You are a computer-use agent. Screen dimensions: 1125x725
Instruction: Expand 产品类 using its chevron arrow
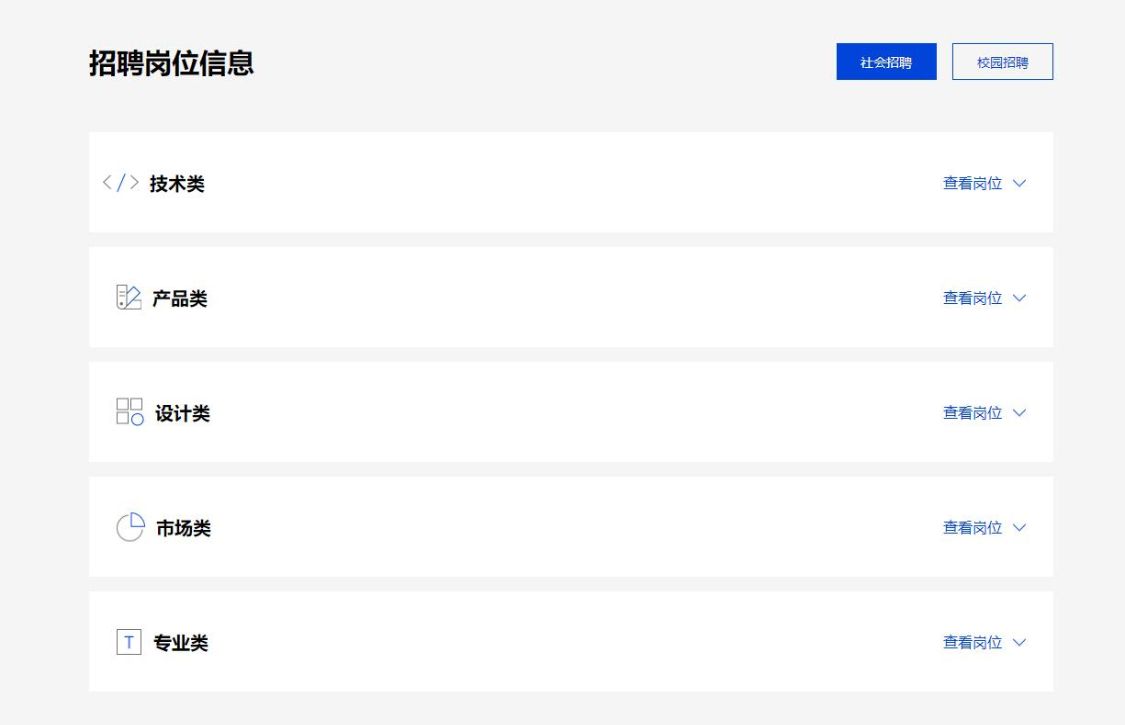tap(1019, 298)
